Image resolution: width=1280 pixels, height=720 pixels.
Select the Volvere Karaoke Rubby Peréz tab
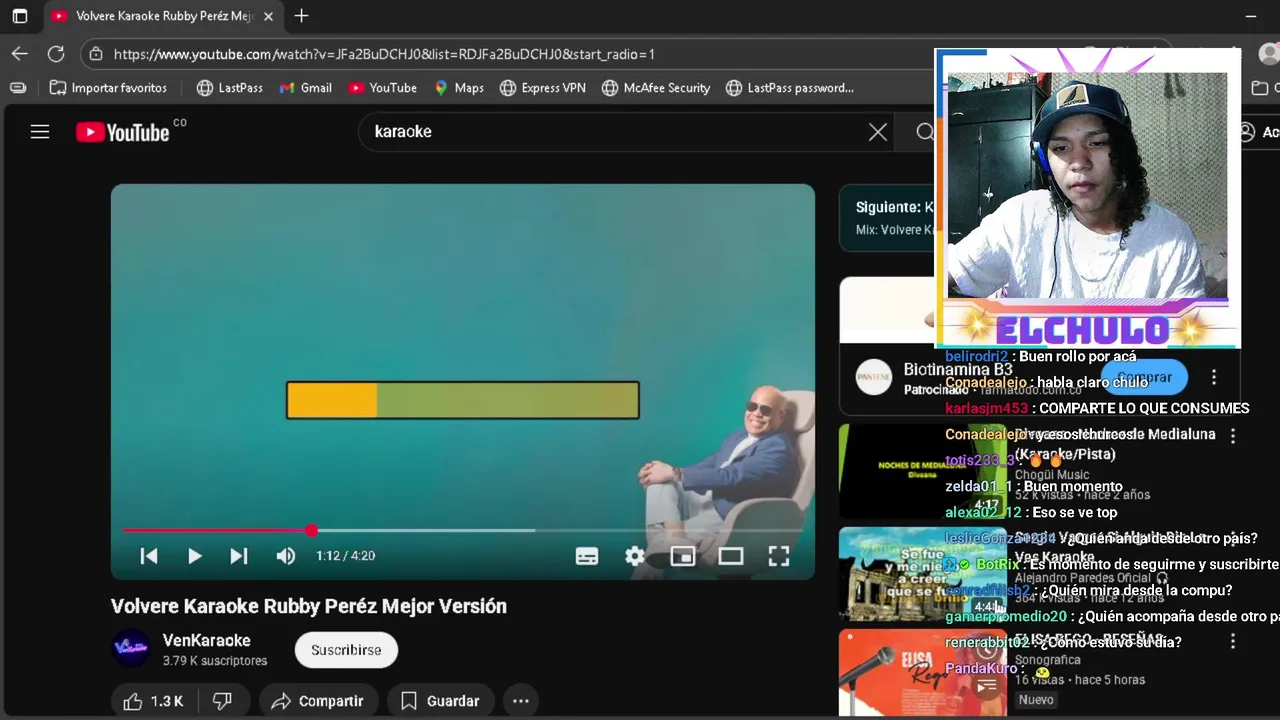point(162,16)
